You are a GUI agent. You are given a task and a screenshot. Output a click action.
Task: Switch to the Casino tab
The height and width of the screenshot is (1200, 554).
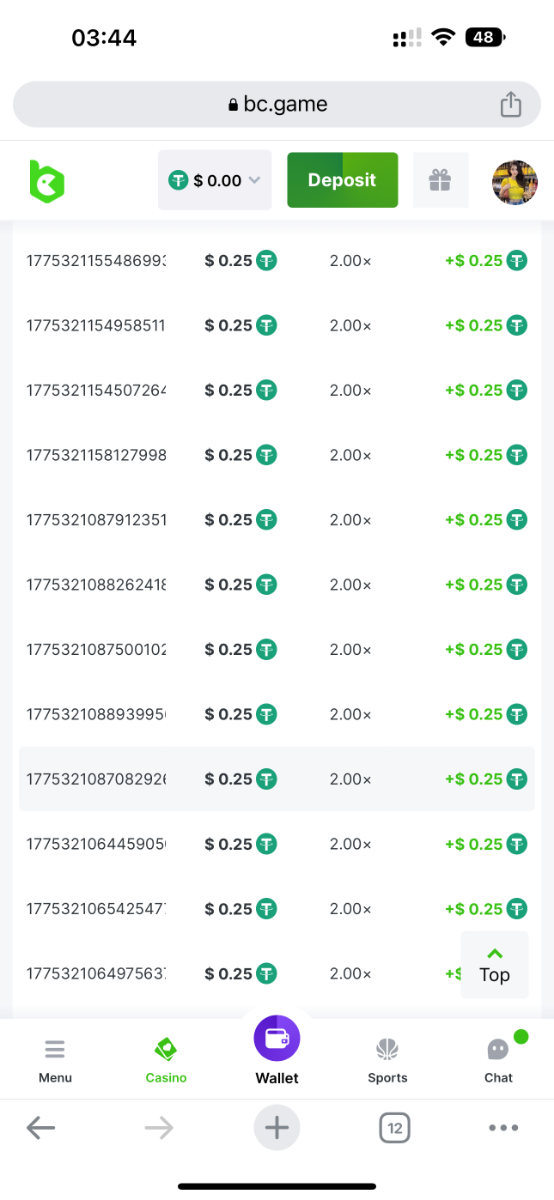166,1060
